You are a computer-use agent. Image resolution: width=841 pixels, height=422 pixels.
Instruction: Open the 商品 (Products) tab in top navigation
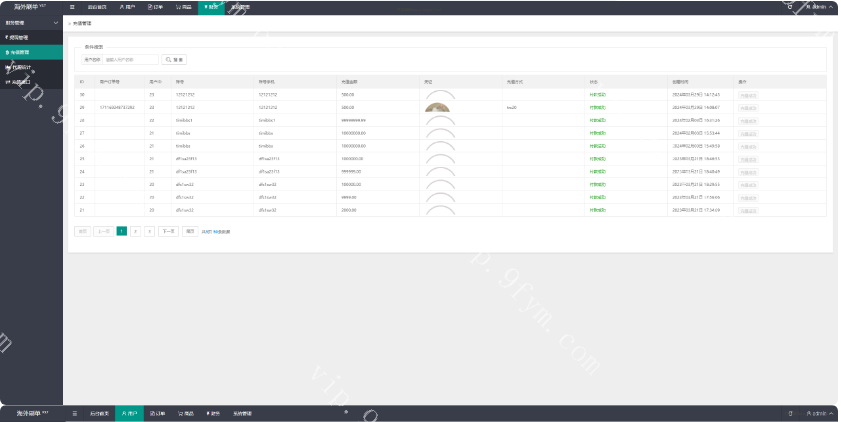pos(183,7)
